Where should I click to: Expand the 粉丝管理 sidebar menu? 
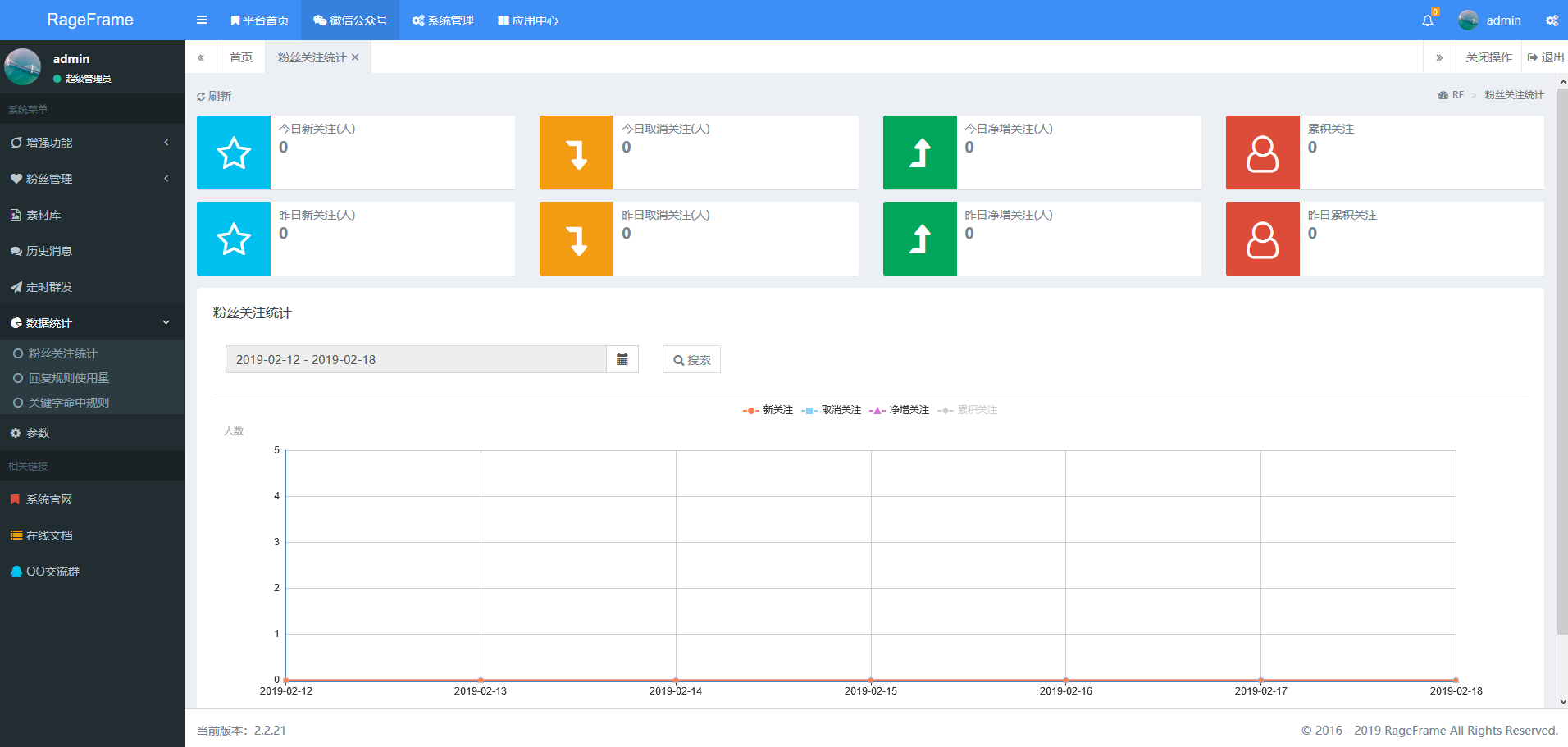click(x=92, y=179)
